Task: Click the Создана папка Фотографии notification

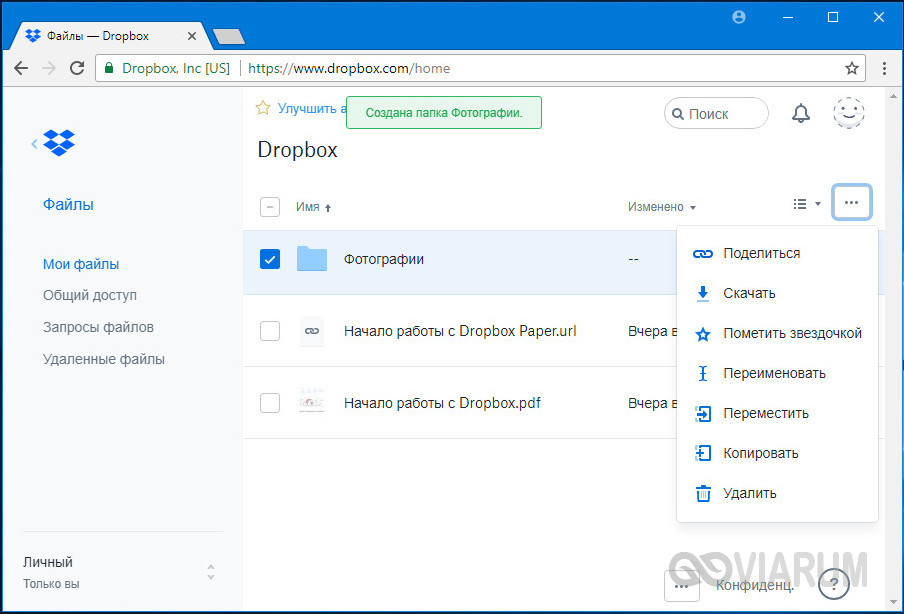Action: tap(444, 112)
